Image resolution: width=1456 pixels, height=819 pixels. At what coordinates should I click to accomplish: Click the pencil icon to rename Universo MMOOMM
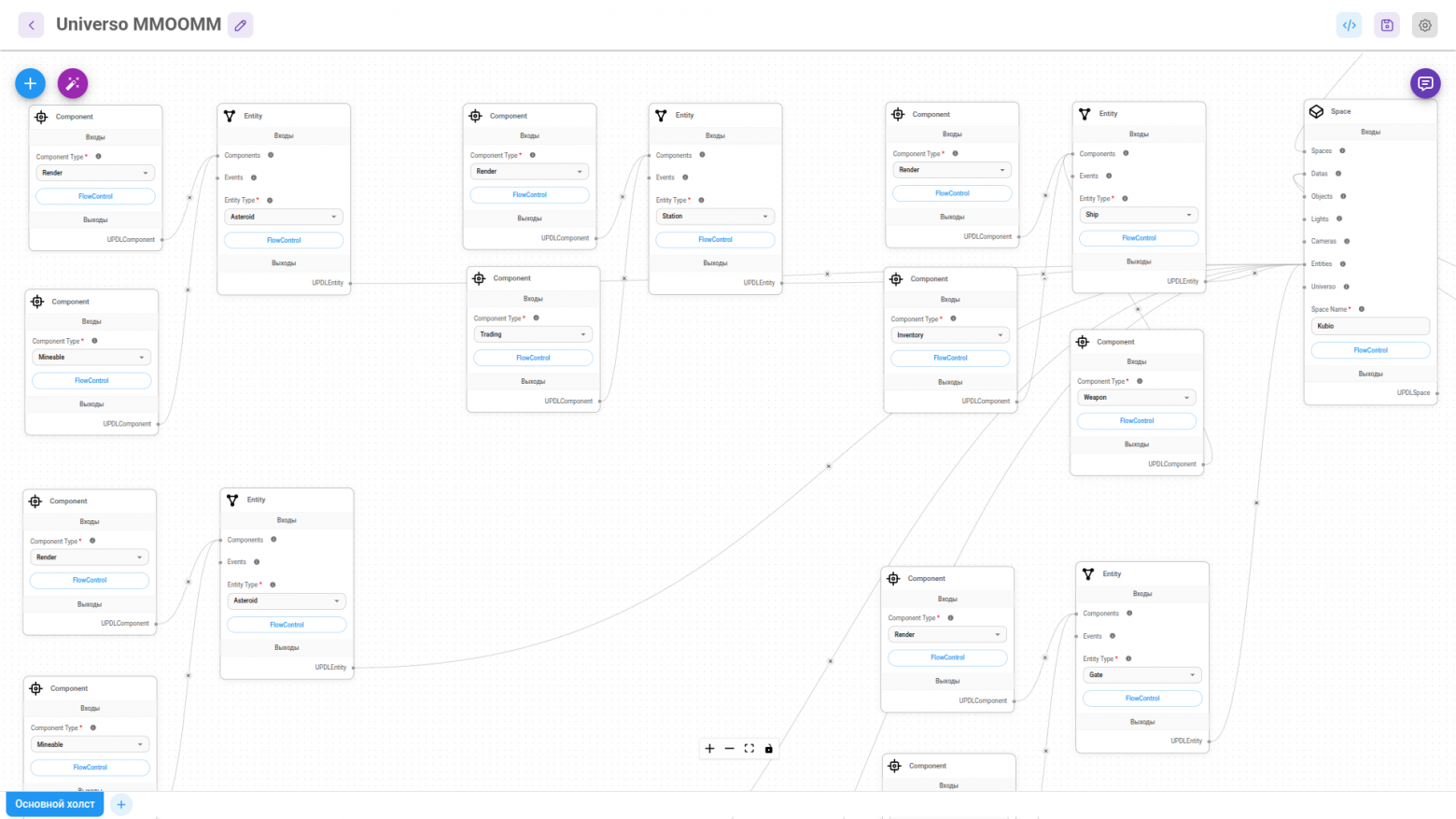(x=241, y=25)
